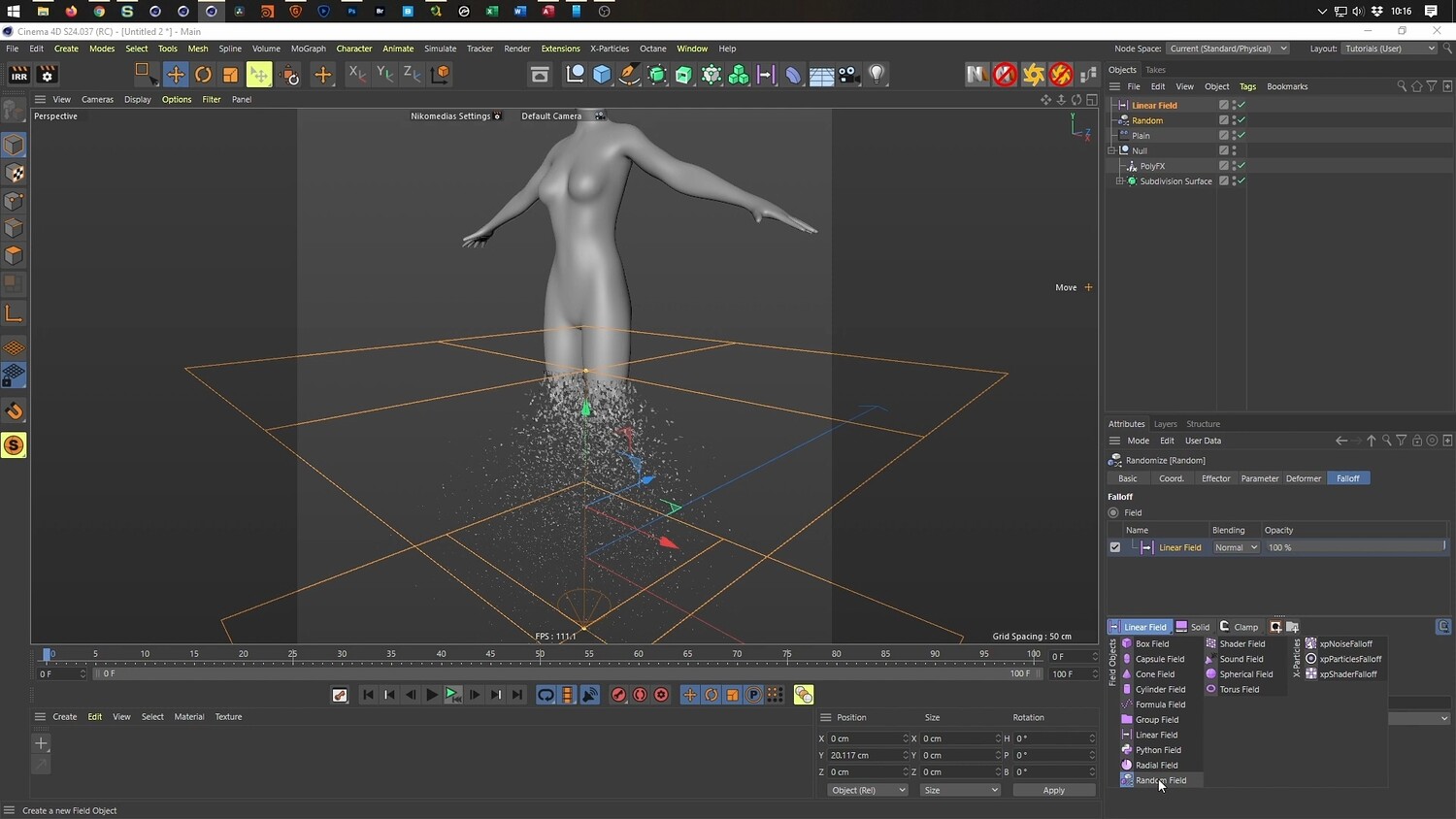Open the MoGraph menu
Viewport: 1456px width, 819px height.
308,49
